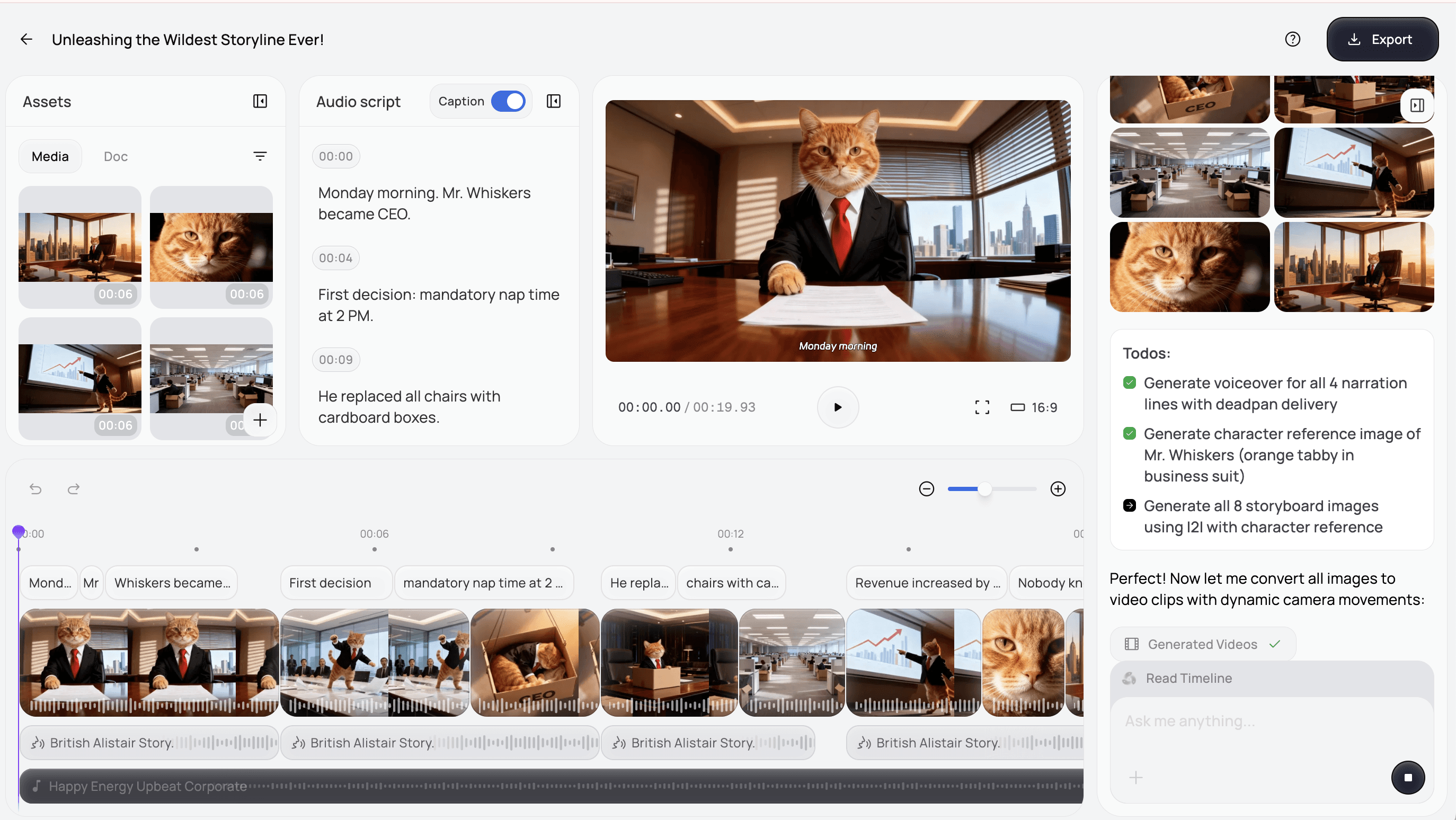The width and height of the screenshot is (1456, 820).
Task: Click the Export button
Action: click(1381, 39)
